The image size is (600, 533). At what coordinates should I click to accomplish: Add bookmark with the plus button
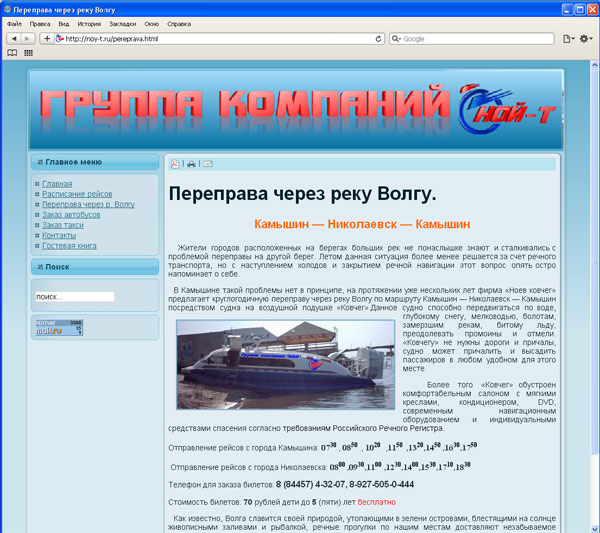pos(47,39)
